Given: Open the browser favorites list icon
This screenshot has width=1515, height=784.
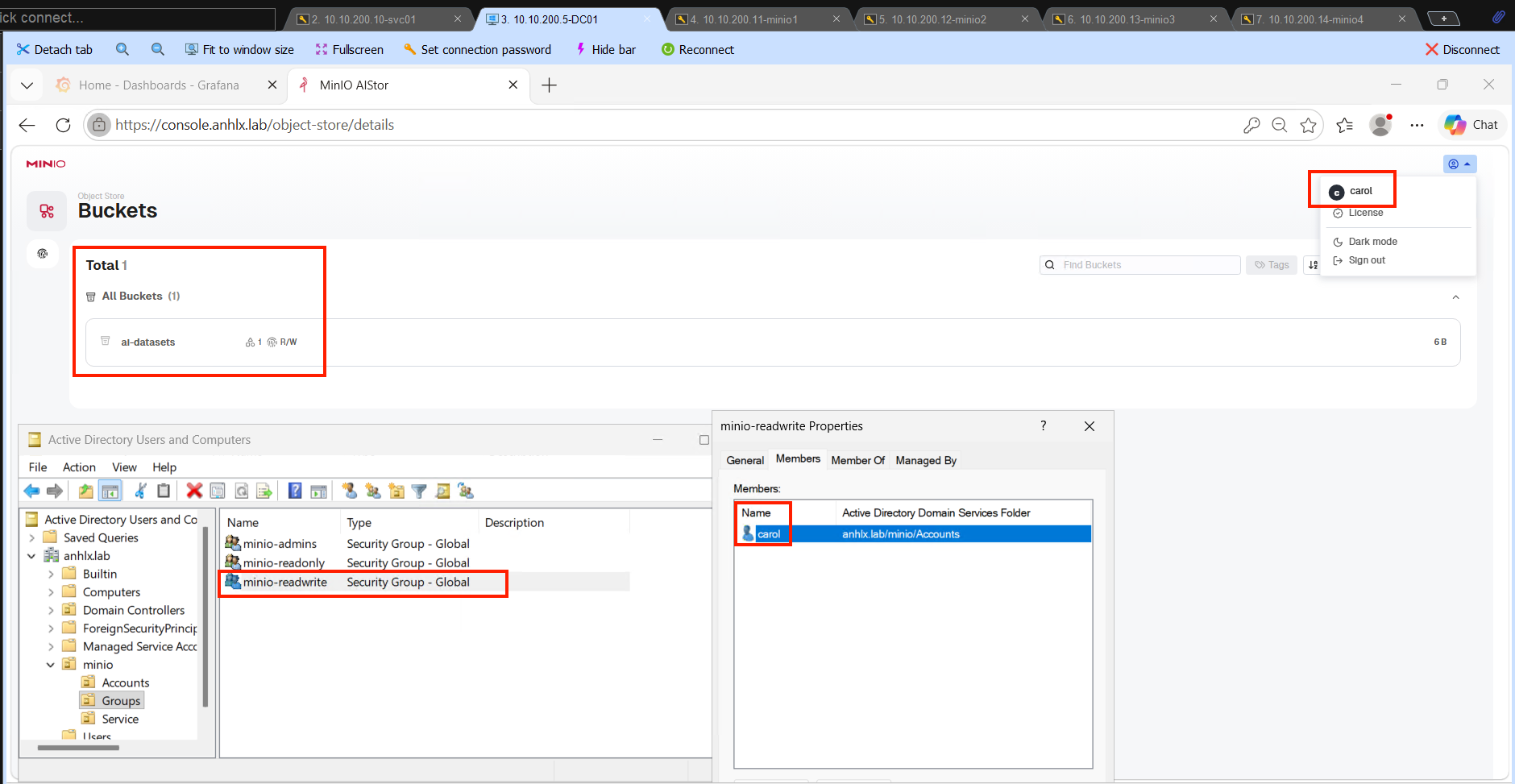Looking at the screenshot, I should point(1345,125).
